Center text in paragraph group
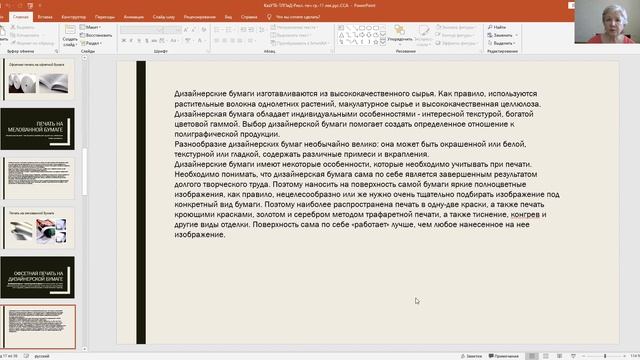 click(x=224, y=40)
